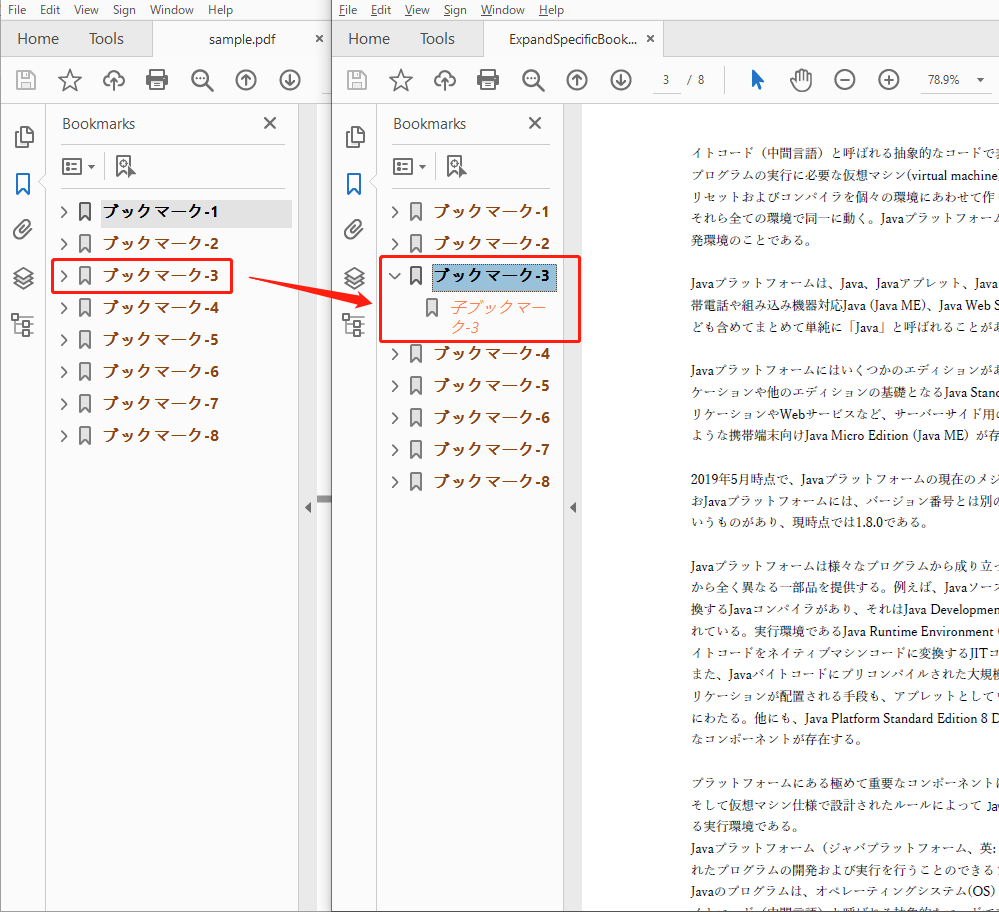Print the sample.pdf document
Viewport: 999px width, 912px height.
pos(157,80)
